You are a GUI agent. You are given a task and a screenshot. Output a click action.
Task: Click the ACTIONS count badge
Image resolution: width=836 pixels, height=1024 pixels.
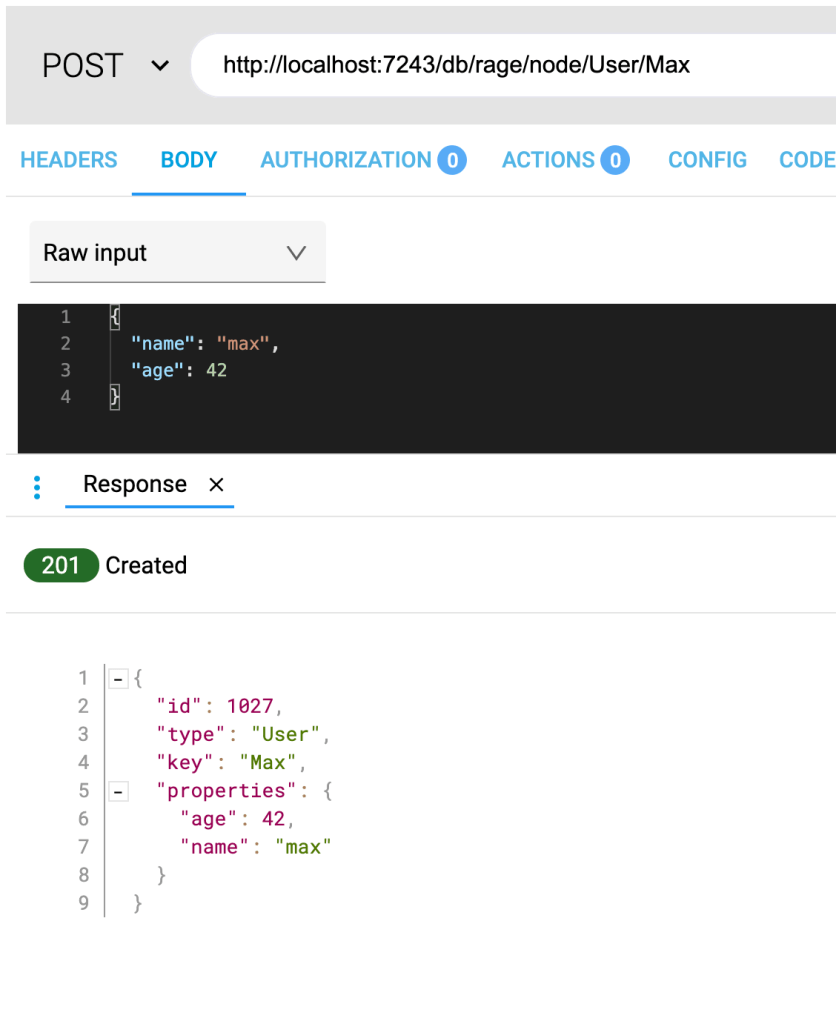615,160
